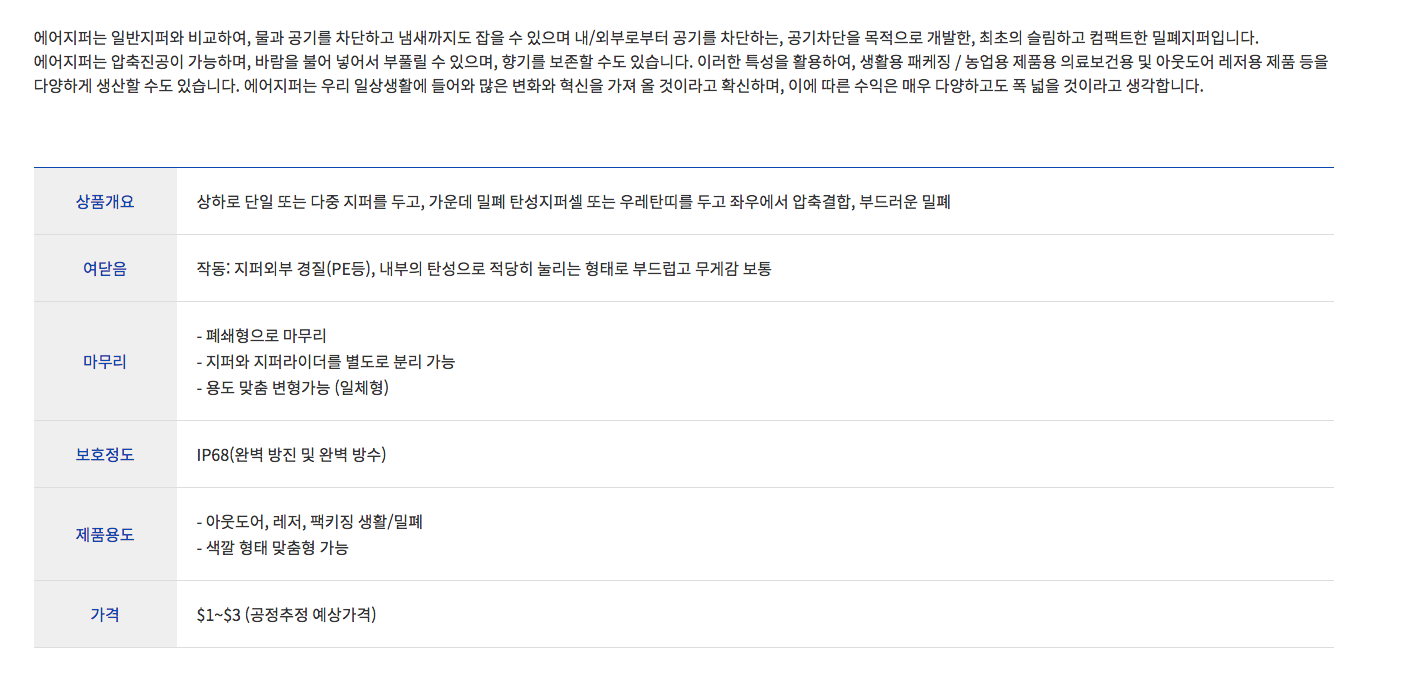
Task: Click the 상품개요 description about 압축결합
Action: 573,202
